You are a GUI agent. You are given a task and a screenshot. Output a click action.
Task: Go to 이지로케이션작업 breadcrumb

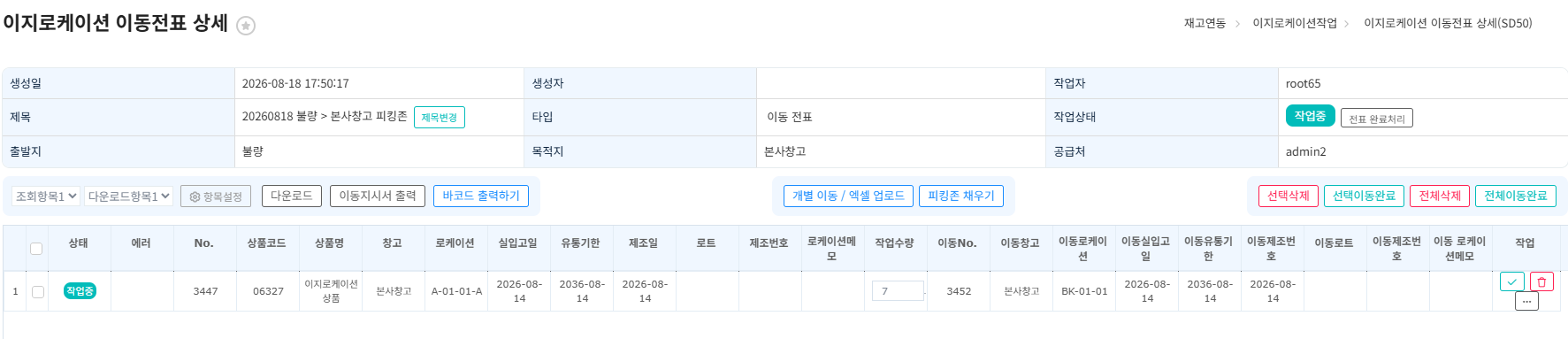click(1295, 23)
